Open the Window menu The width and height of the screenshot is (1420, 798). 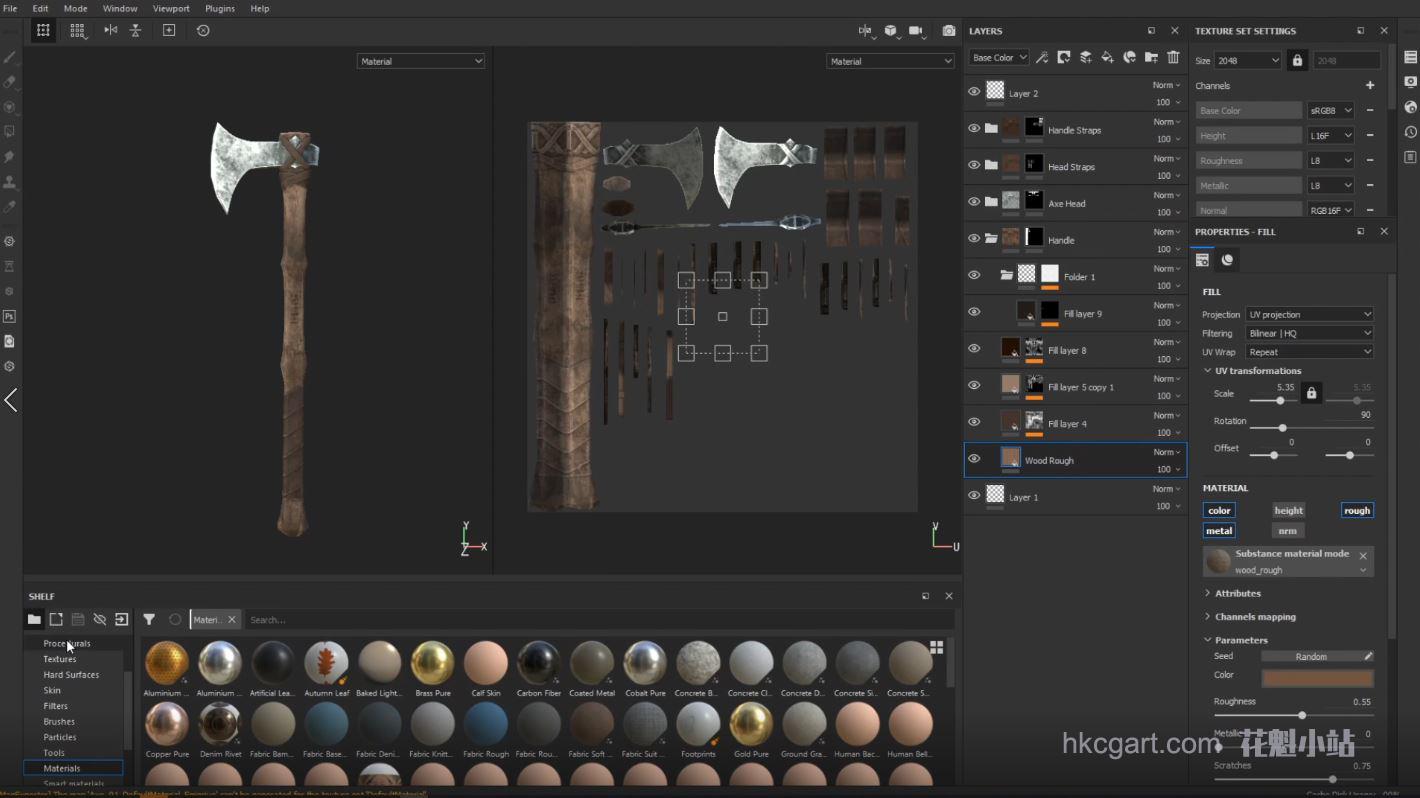click(x=120, y=8)
